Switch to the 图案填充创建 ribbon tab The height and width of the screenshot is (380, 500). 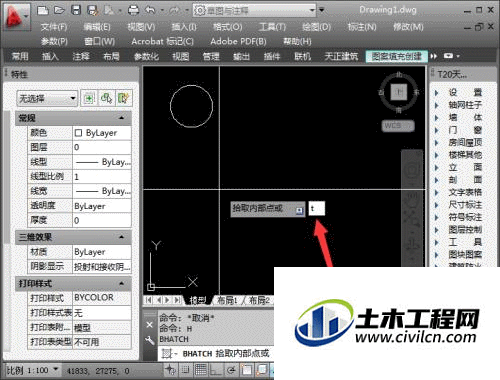(x=397, y=56)
